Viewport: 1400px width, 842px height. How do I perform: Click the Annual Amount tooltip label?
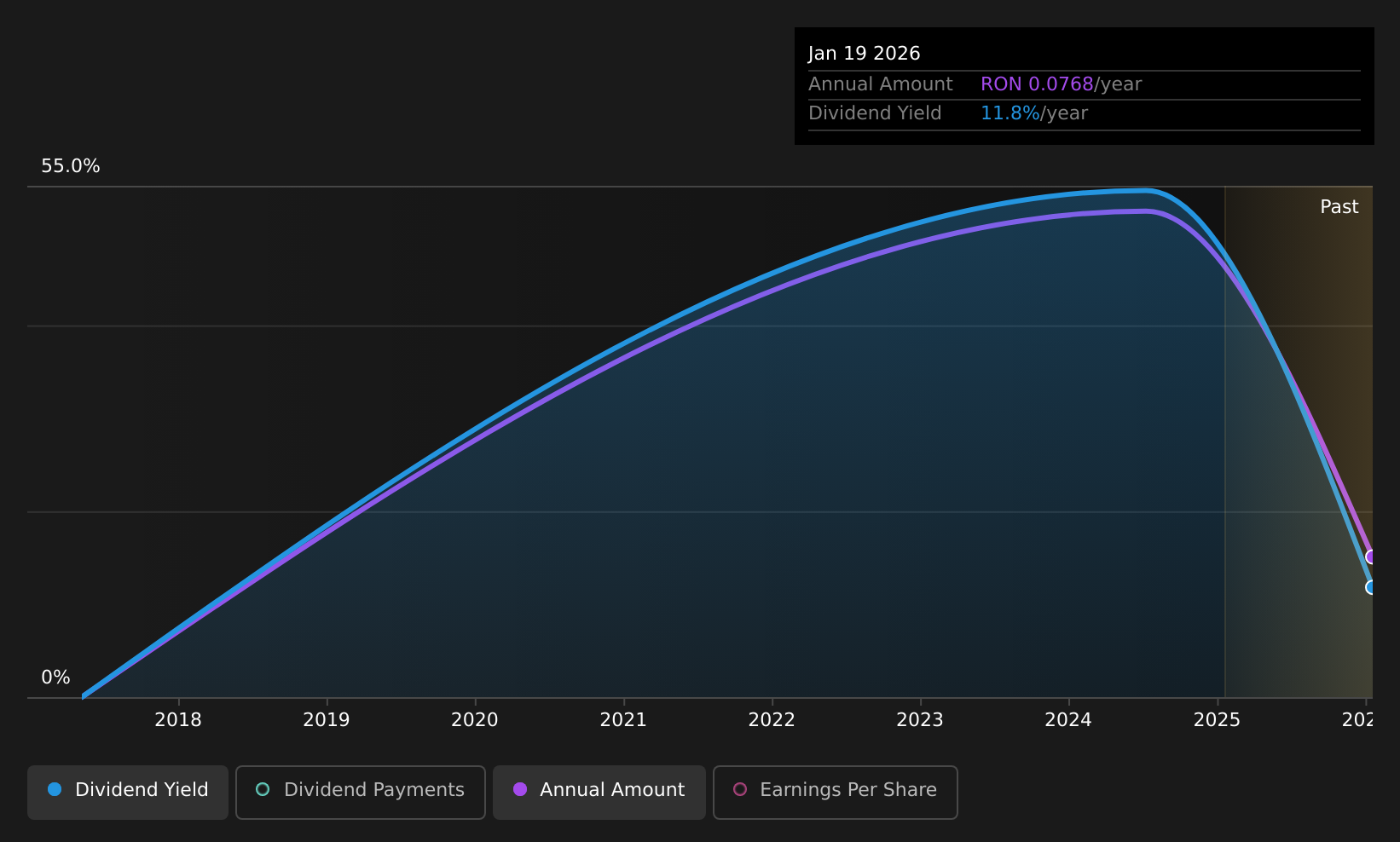pos(880,84)
